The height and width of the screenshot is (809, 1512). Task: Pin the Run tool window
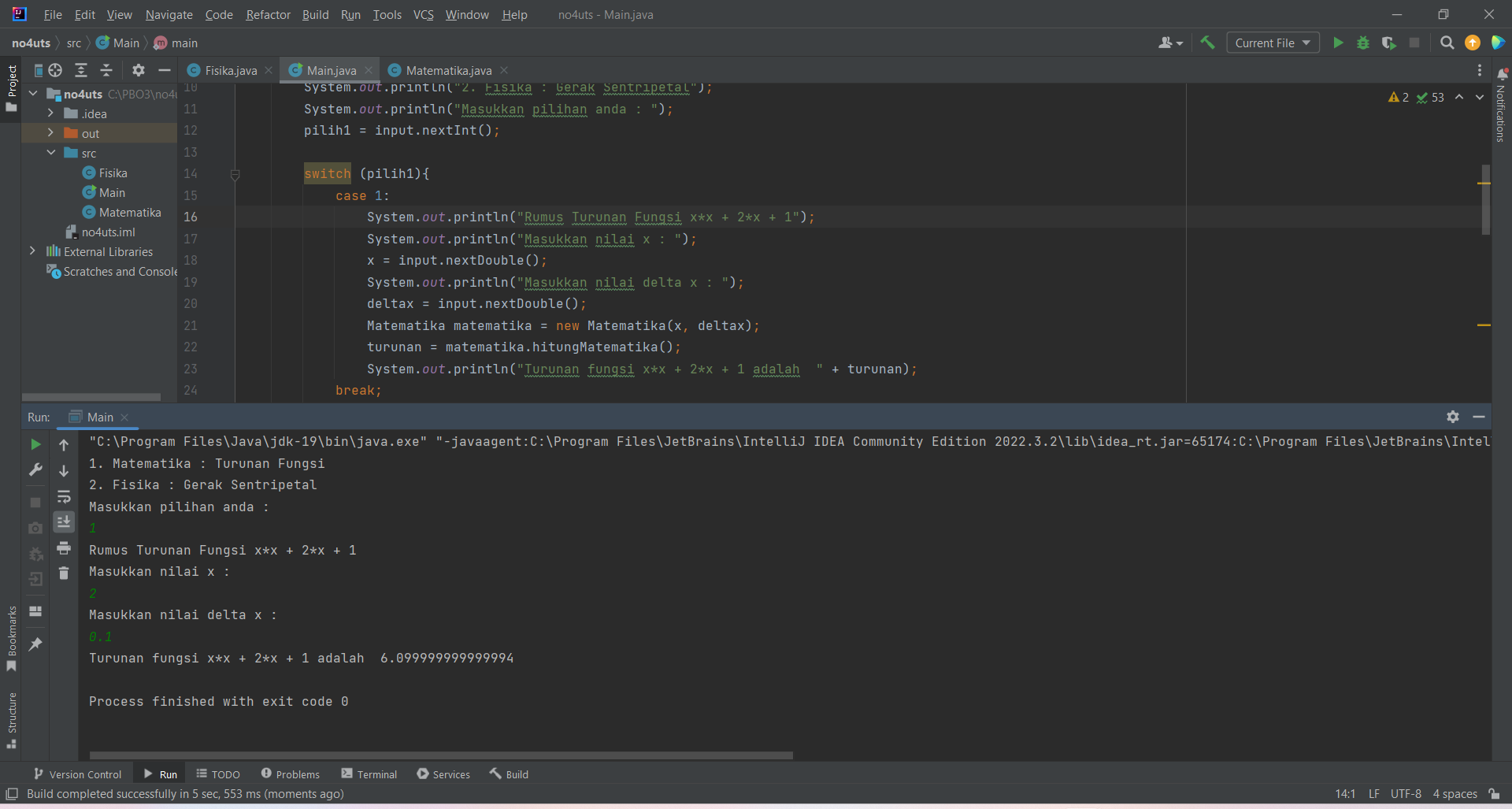(x=35, y=644)
